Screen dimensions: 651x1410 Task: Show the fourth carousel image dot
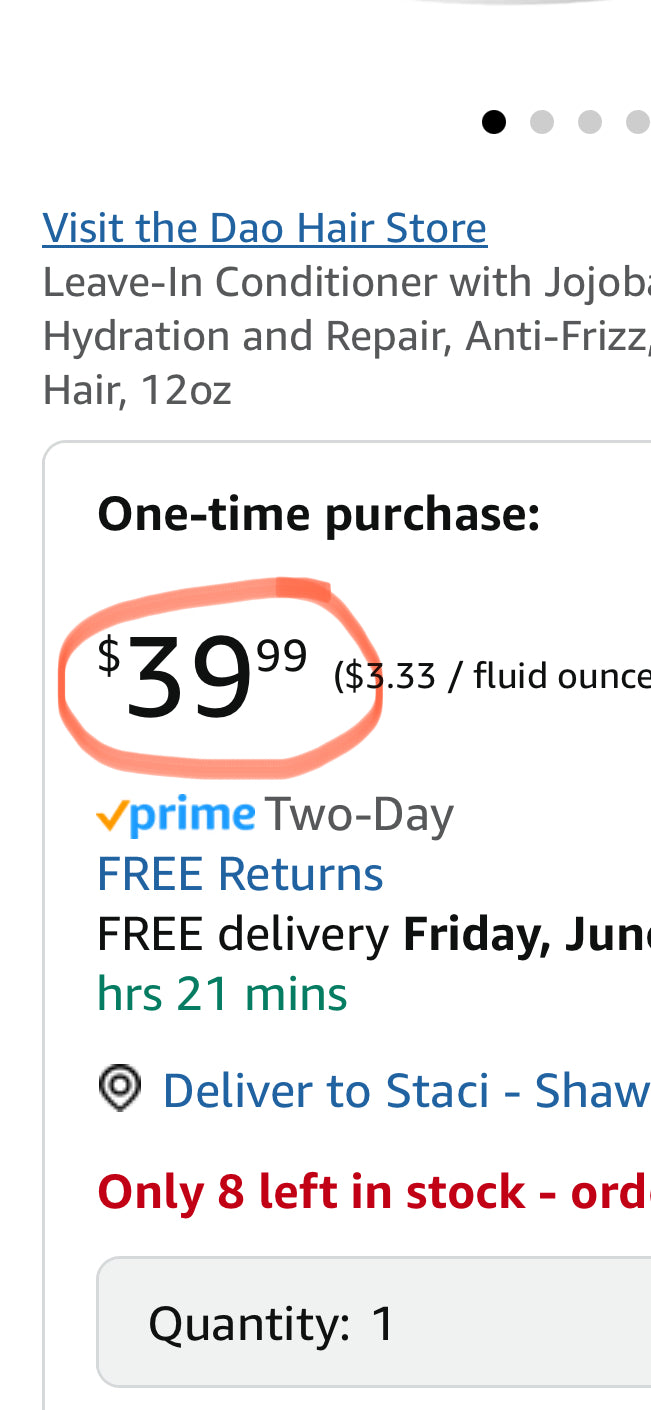[638, 122]
